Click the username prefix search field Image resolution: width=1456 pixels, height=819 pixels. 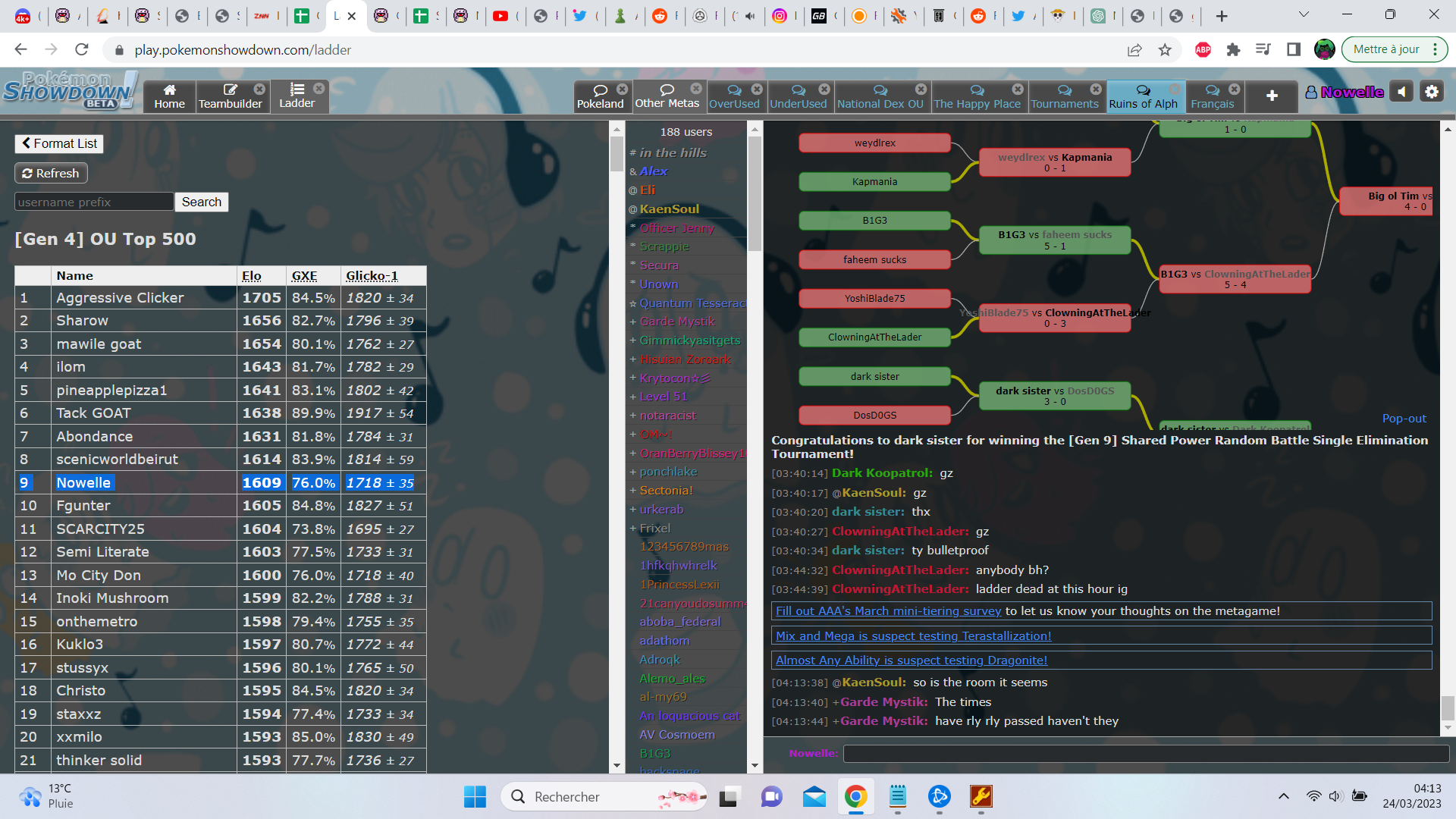pos(94,202)
